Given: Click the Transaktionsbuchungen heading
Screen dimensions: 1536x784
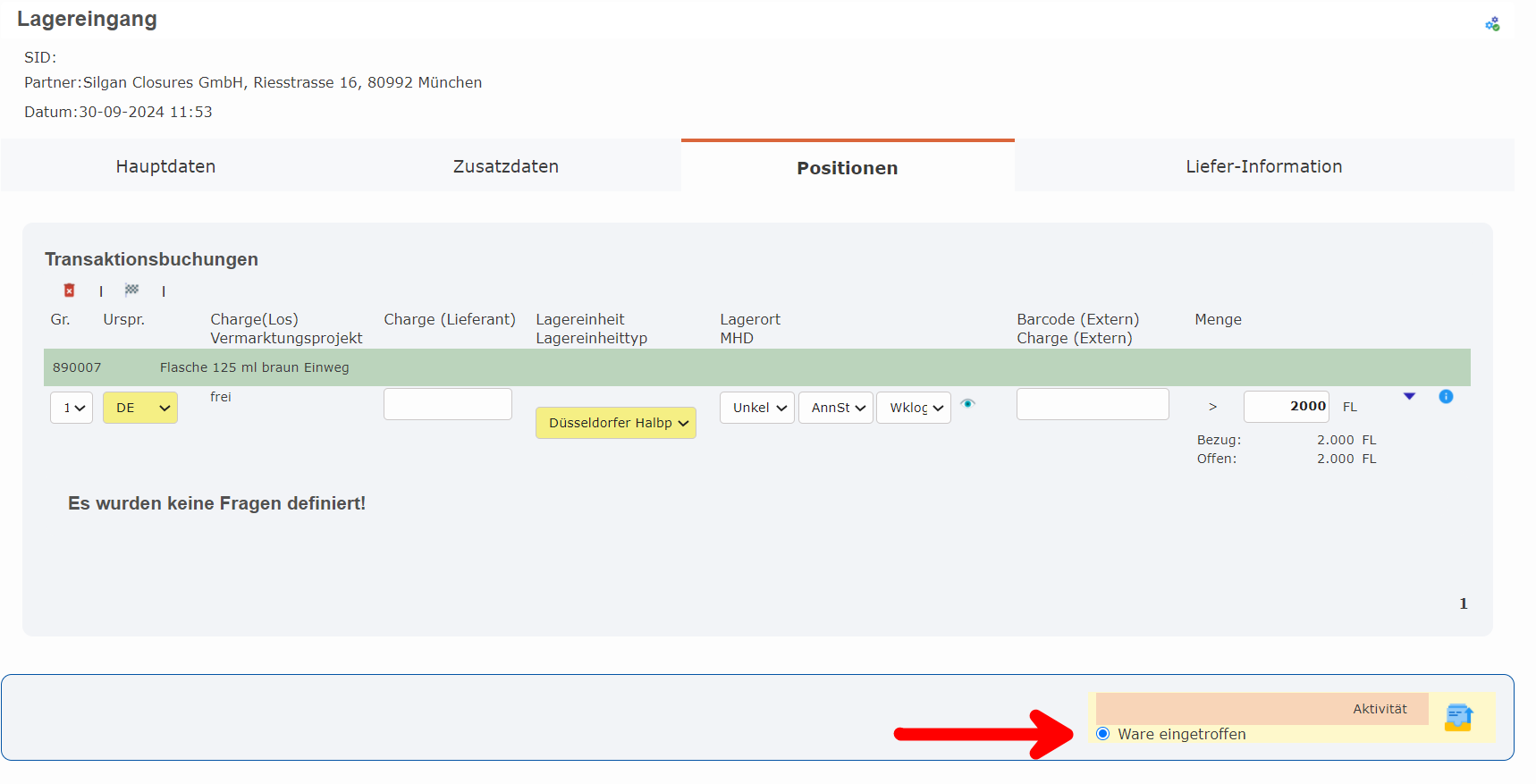Looking at the screenshot, I should coord(151,259).
